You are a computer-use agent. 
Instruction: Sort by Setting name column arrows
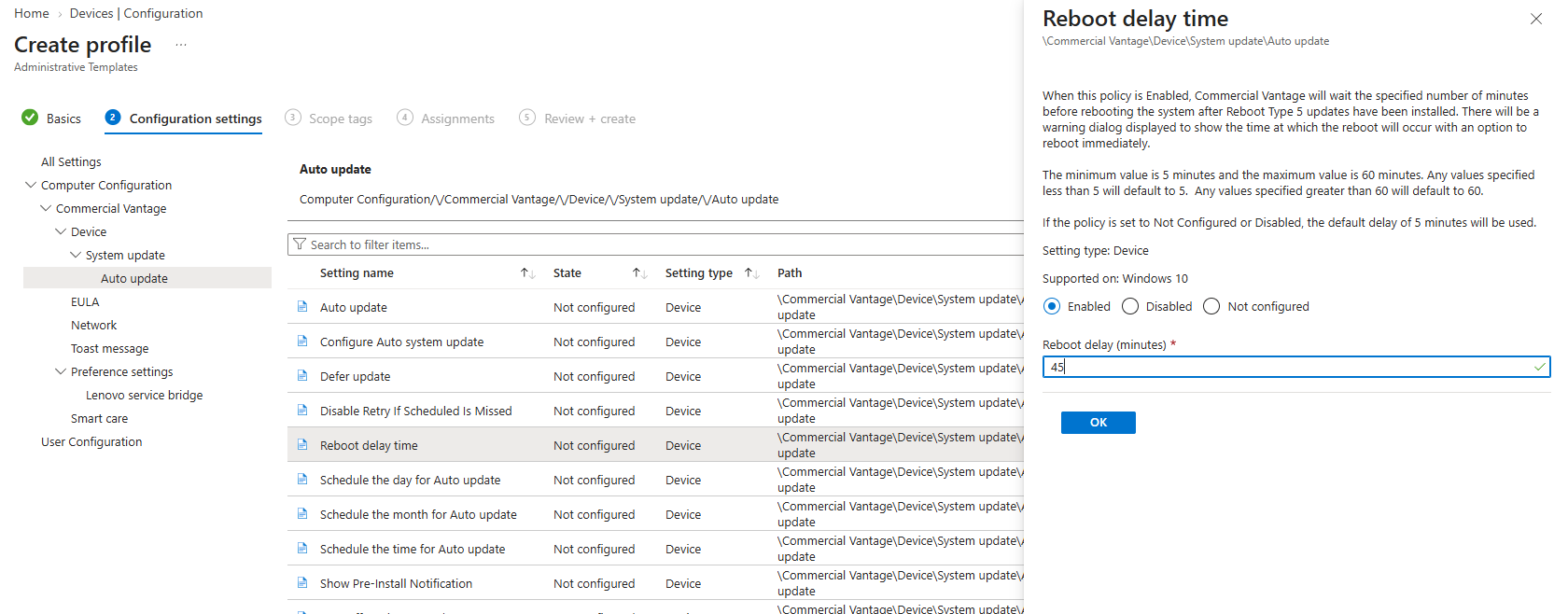click(528, 273)
